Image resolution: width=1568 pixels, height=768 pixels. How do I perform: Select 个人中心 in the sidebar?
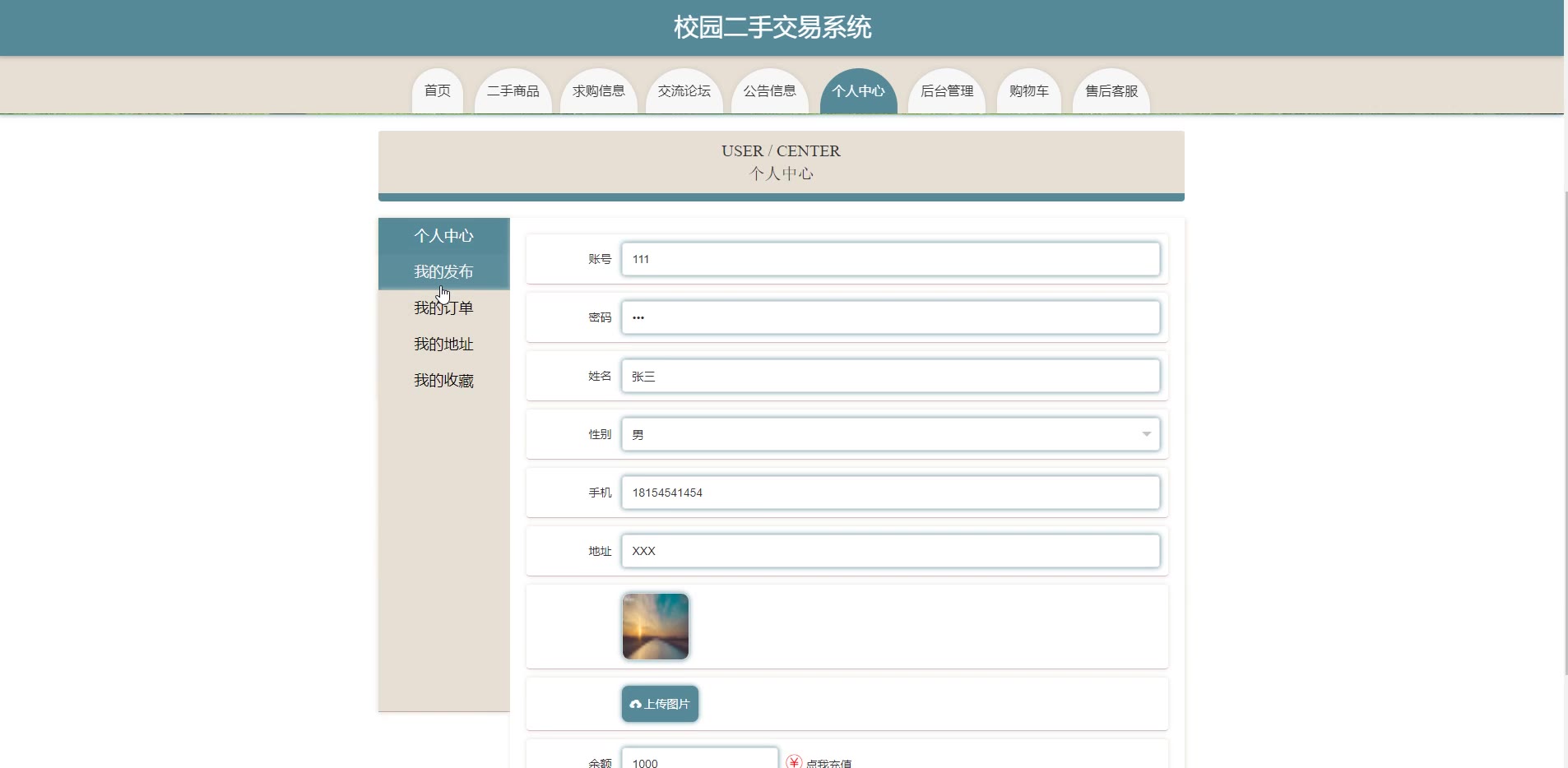click(x=444, y=236)
